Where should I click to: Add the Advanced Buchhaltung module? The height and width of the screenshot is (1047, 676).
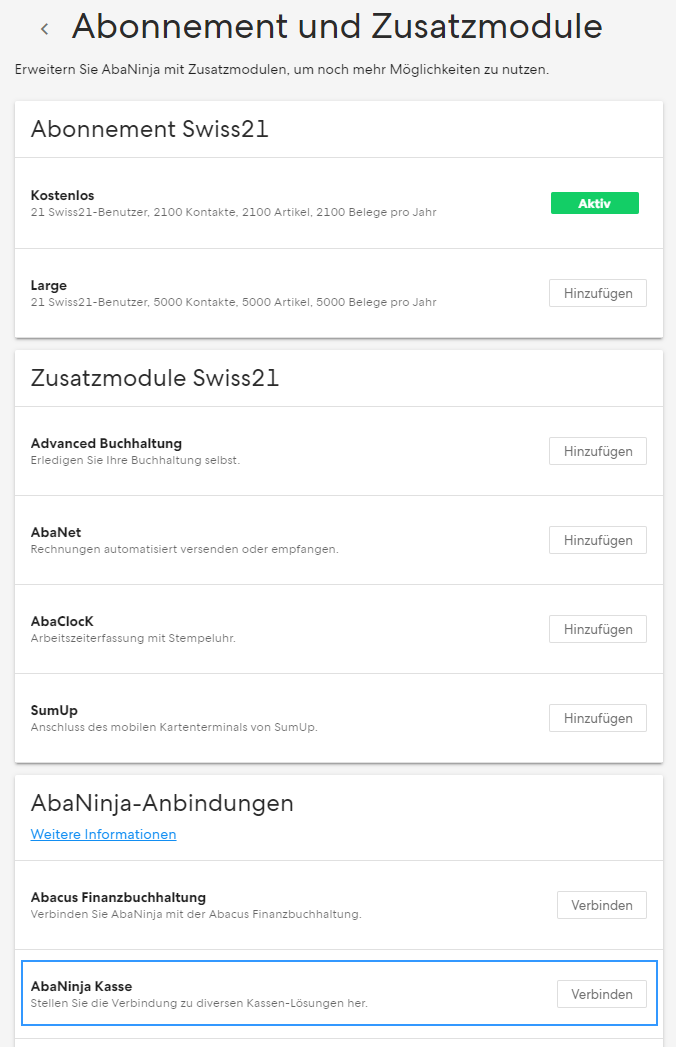[x=598, y=451]
